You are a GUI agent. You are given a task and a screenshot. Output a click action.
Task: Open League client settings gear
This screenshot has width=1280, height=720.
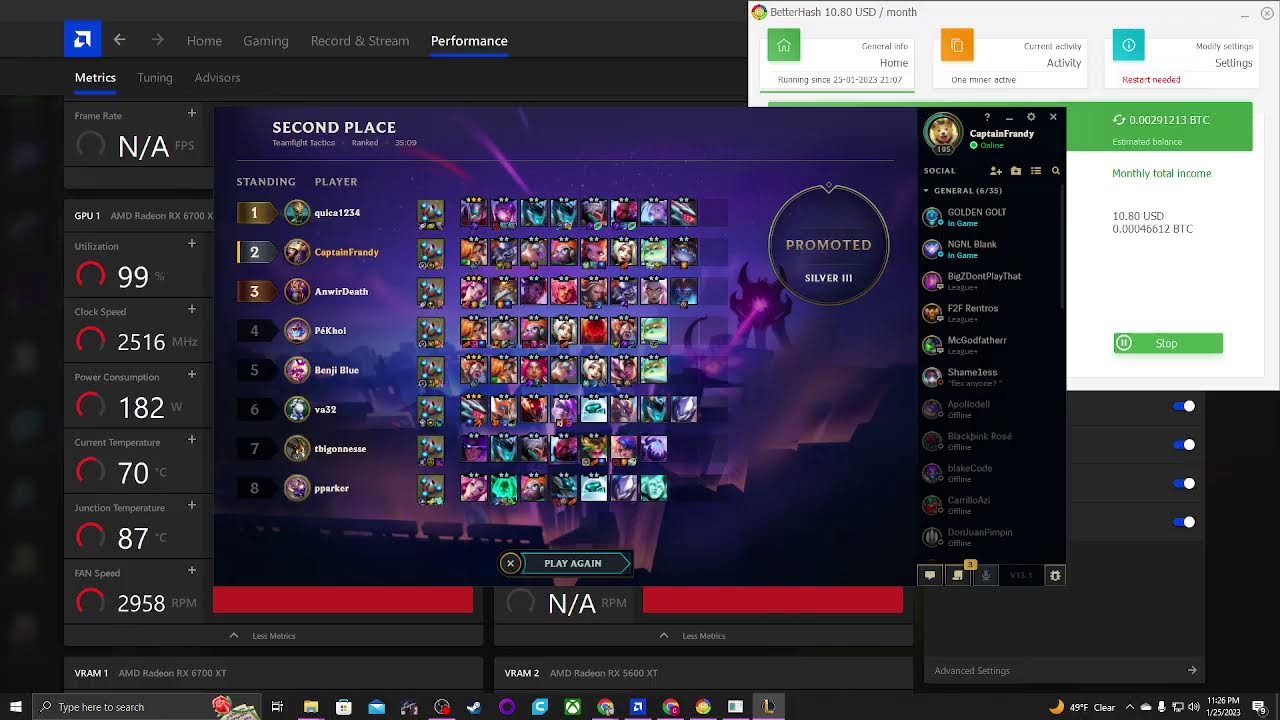[1031, 117]
